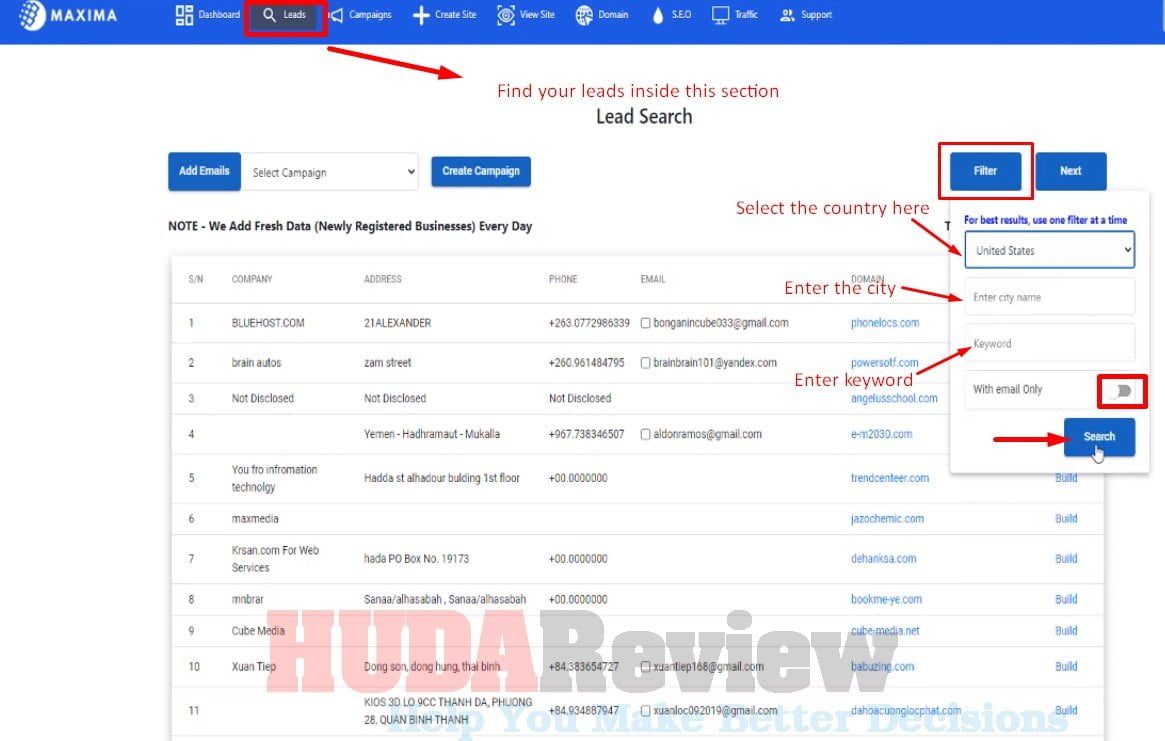Viewport: 1165px width, 741px height.
Task: Open the Campaigns menu item
Action: 362,15
